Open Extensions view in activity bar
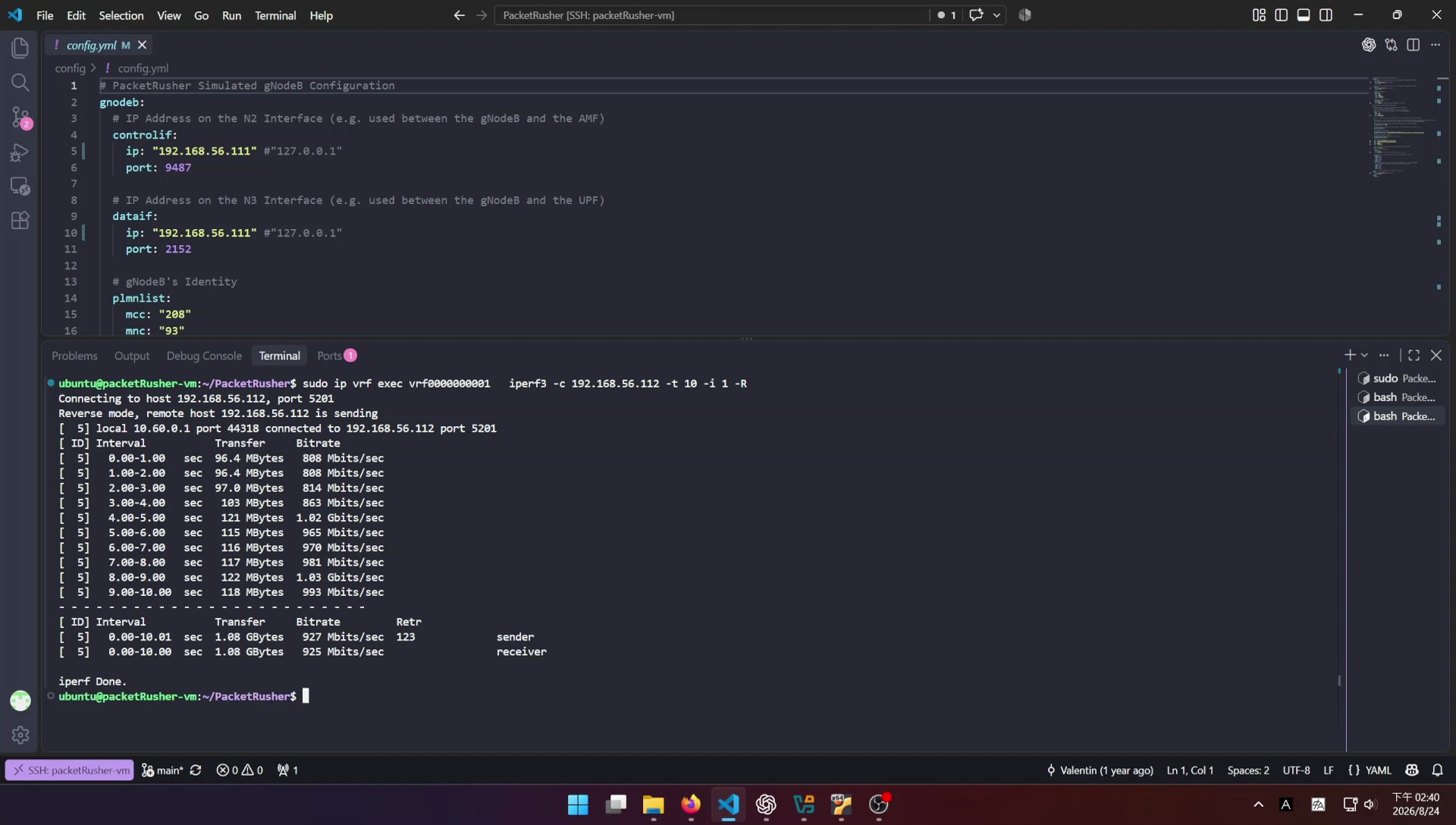 (x=20, y=221)
